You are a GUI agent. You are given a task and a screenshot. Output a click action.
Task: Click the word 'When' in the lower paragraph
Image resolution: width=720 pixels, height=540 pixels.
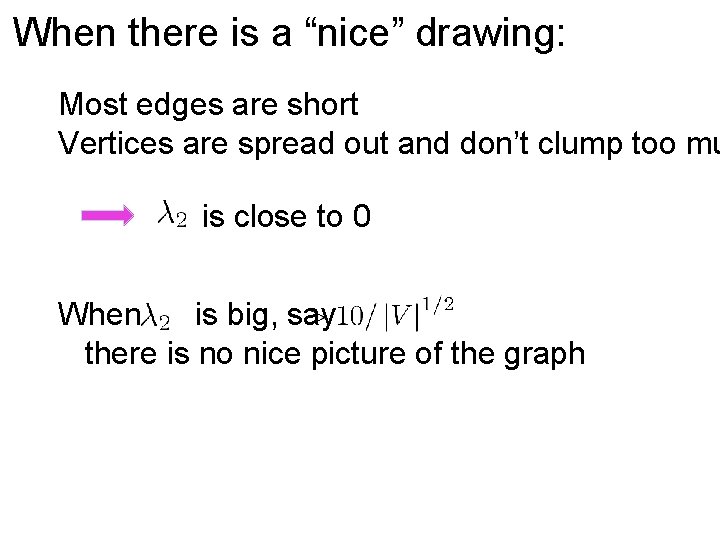[99, 315]
